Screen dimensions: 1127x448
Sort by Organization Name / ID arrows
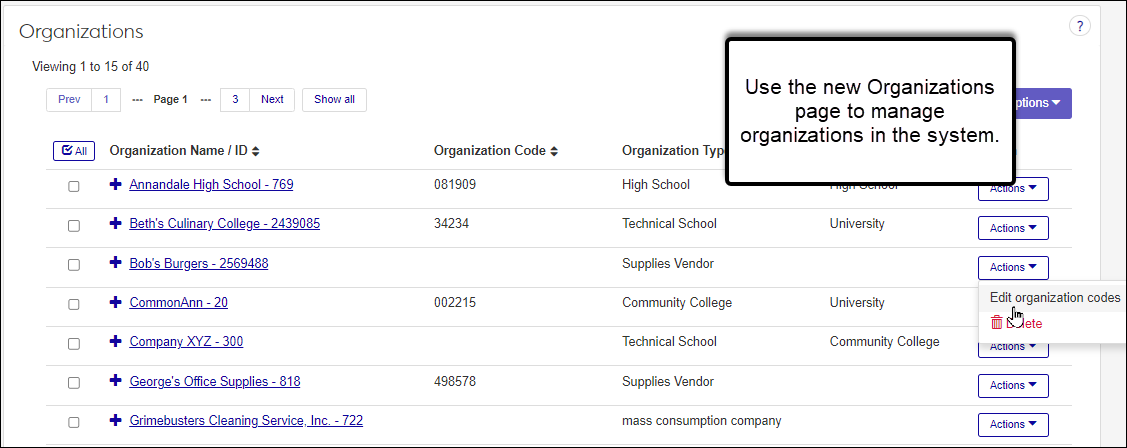tap(255, 151)
